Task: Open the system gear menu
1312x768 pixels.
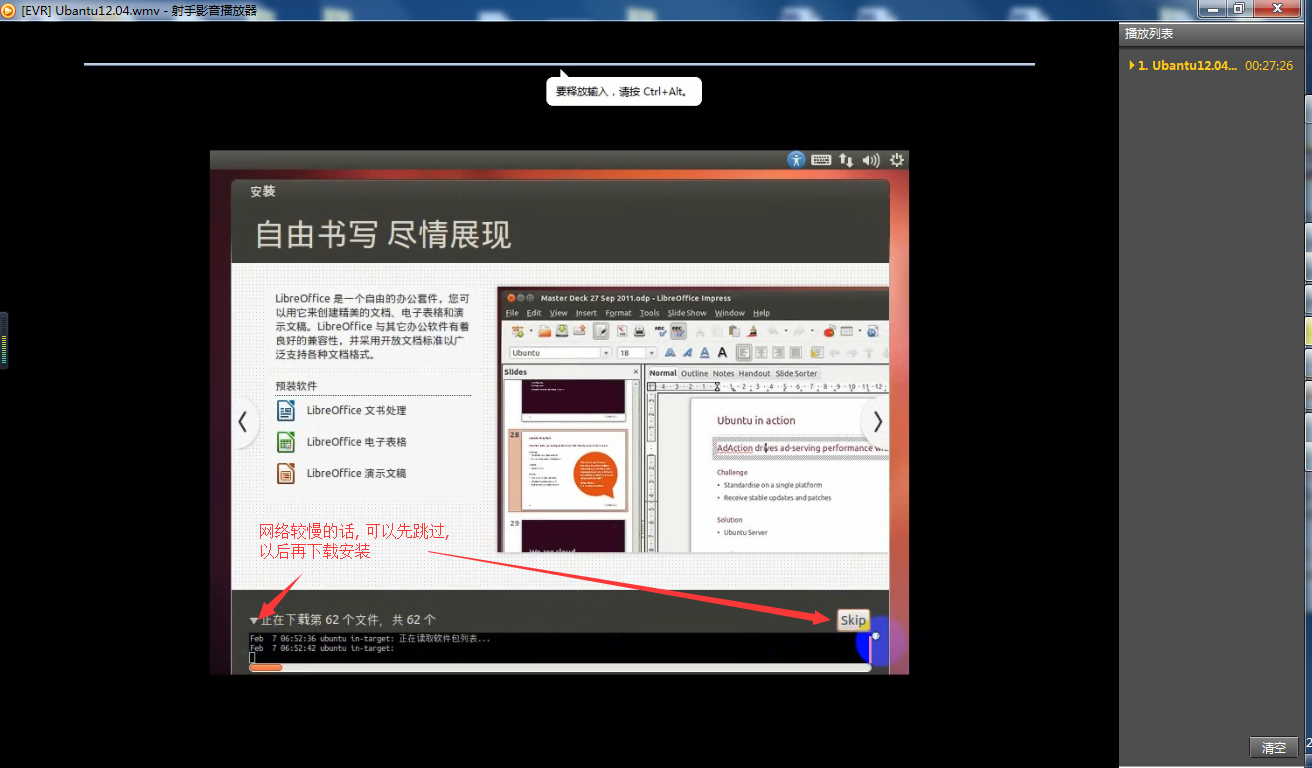Action: pos(897,159)
